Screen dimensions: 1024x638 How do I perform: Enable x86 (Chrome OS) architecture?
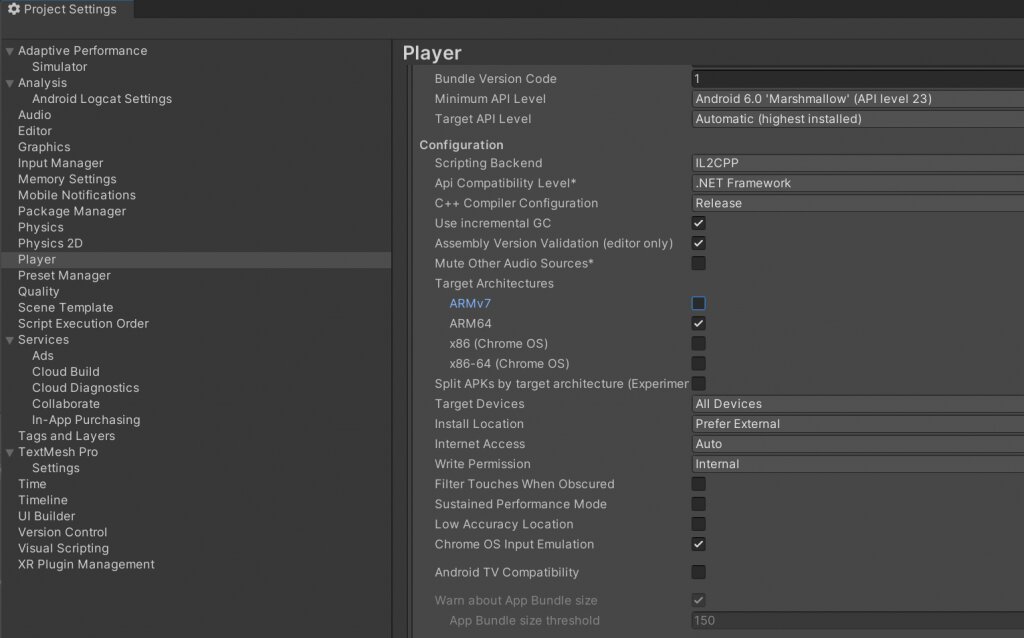[698, 343]
